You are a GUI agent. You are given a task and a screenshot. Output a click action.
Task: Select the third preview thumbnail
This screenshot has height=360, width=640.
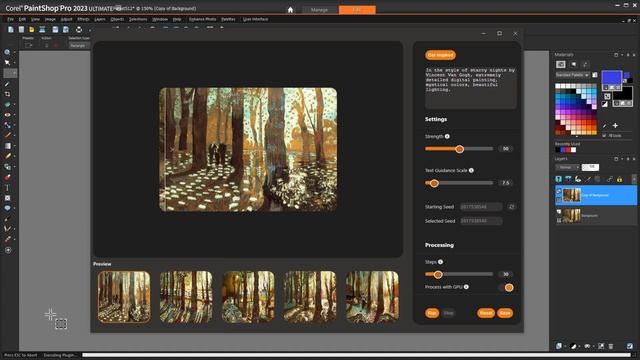[248, 297]
